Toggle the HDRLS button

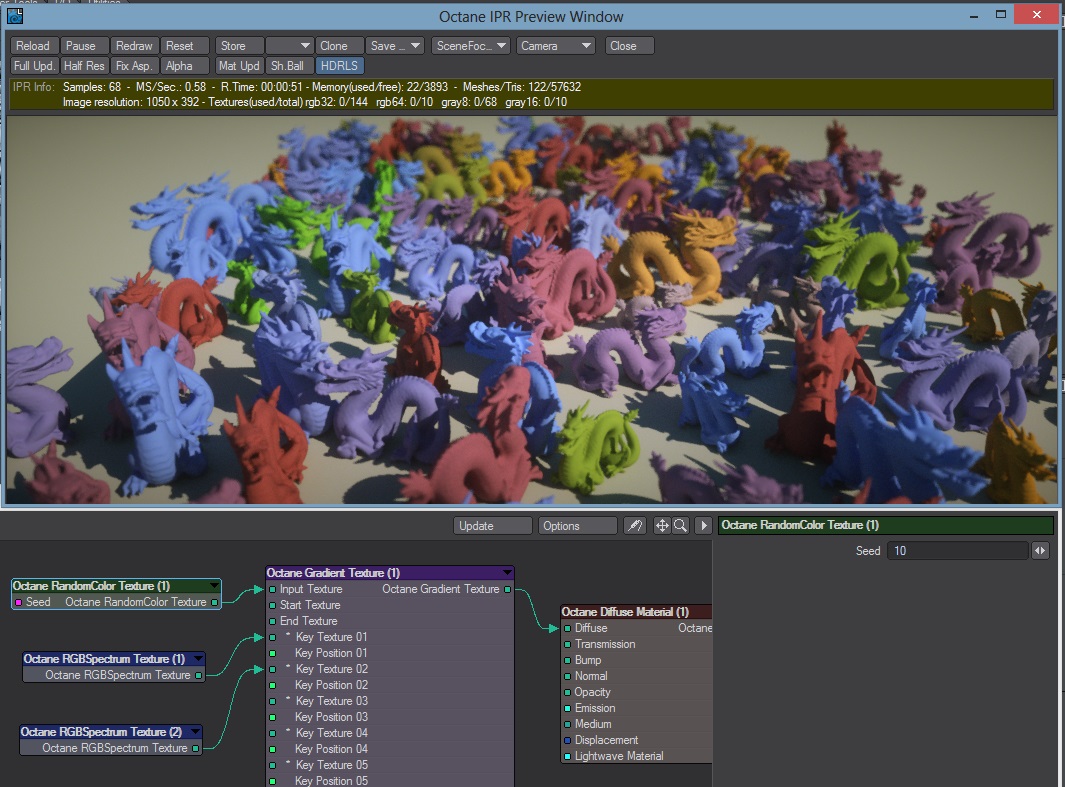click(339, 66)
